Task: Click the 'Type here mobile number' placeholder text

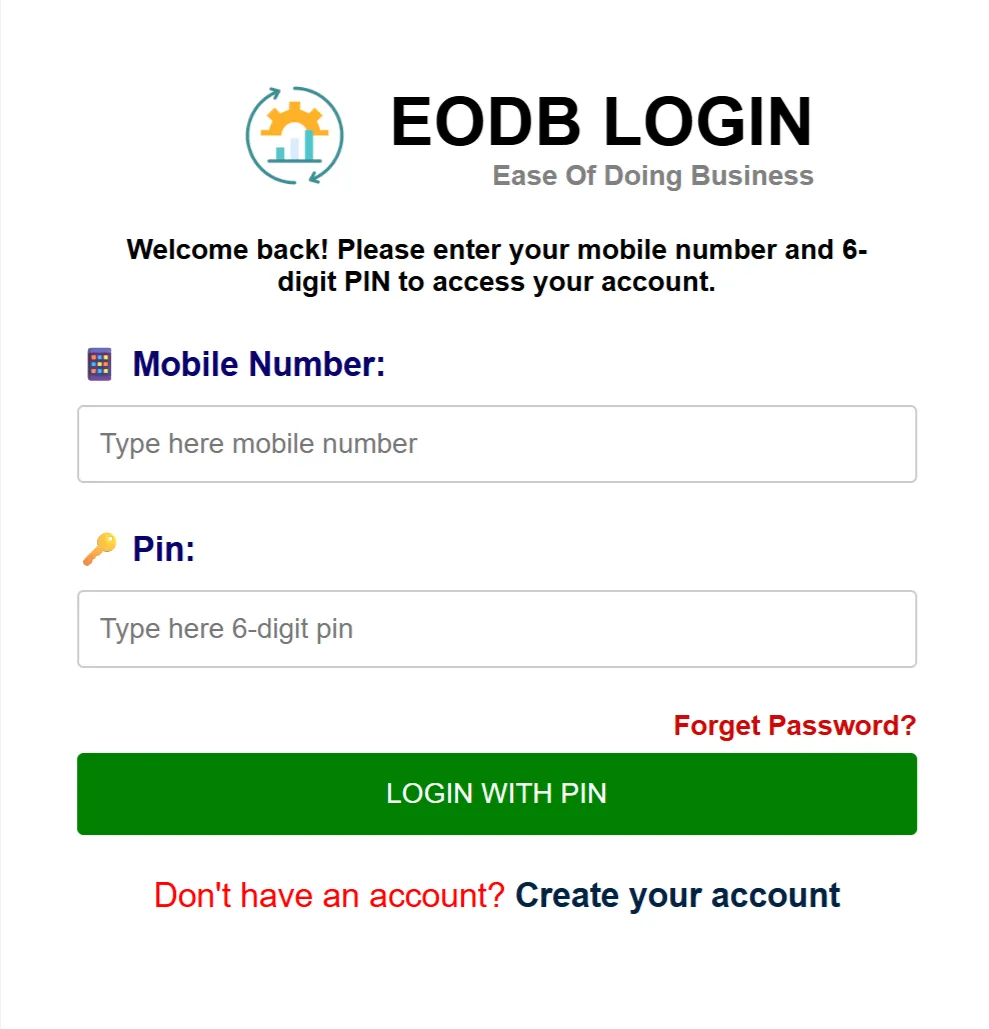Action: [259, 444]
